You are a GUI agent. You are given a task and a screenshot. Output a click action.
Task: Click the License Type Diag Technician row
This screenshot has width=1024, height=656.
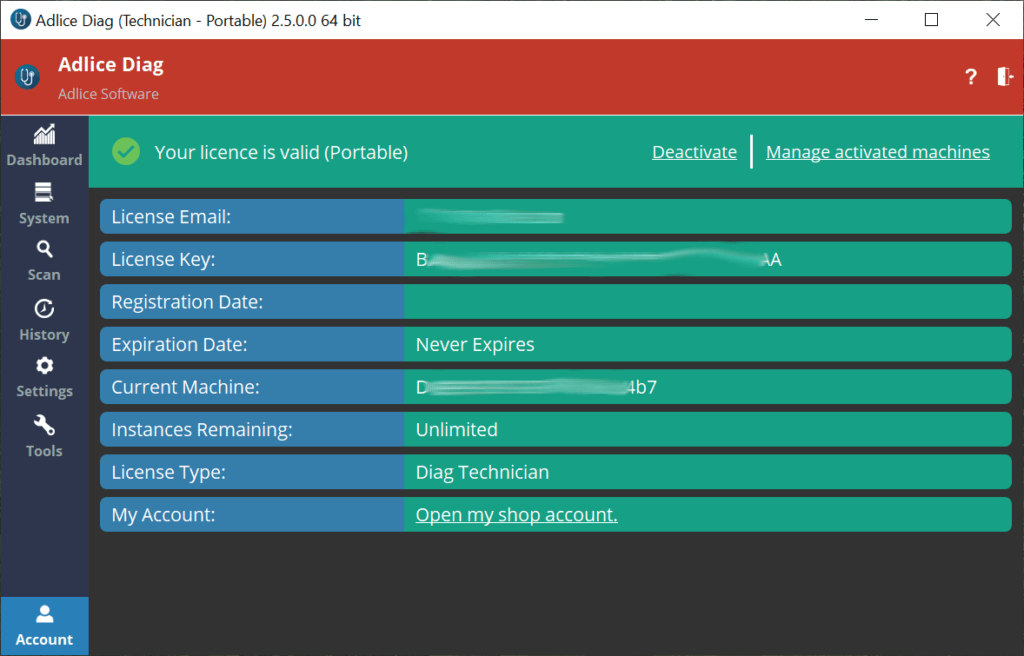coord(706,472)
